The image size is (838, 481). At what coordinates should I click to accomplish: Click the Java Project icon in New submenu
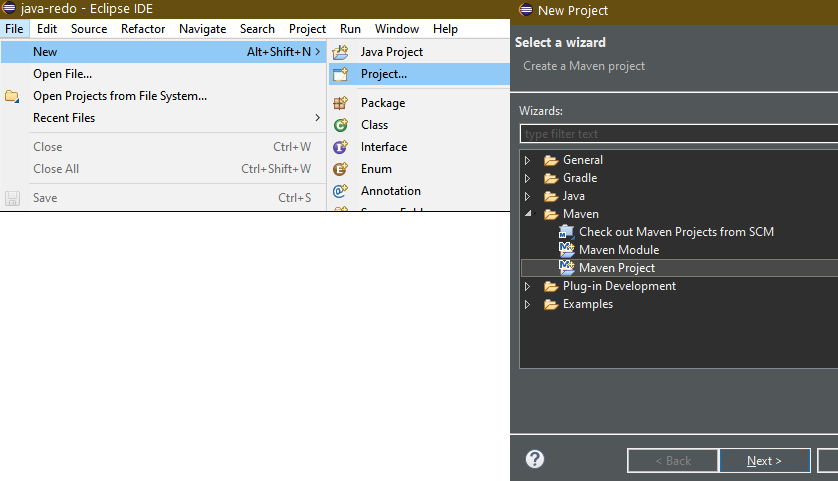click(x=340, y=52)
